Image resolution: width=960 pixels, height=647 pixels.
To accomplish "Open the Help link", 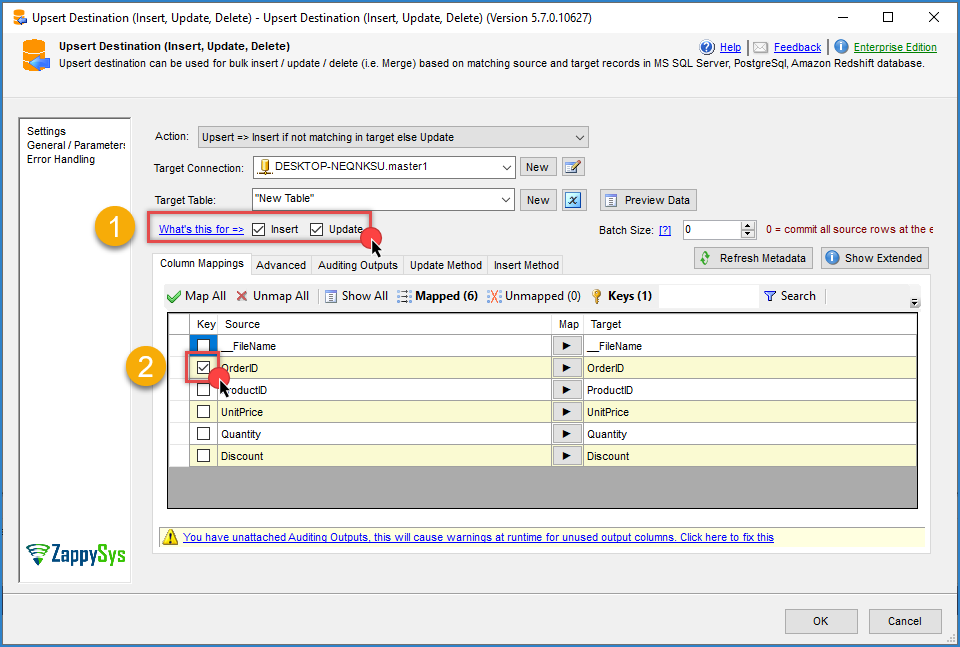I will point(730,47).
